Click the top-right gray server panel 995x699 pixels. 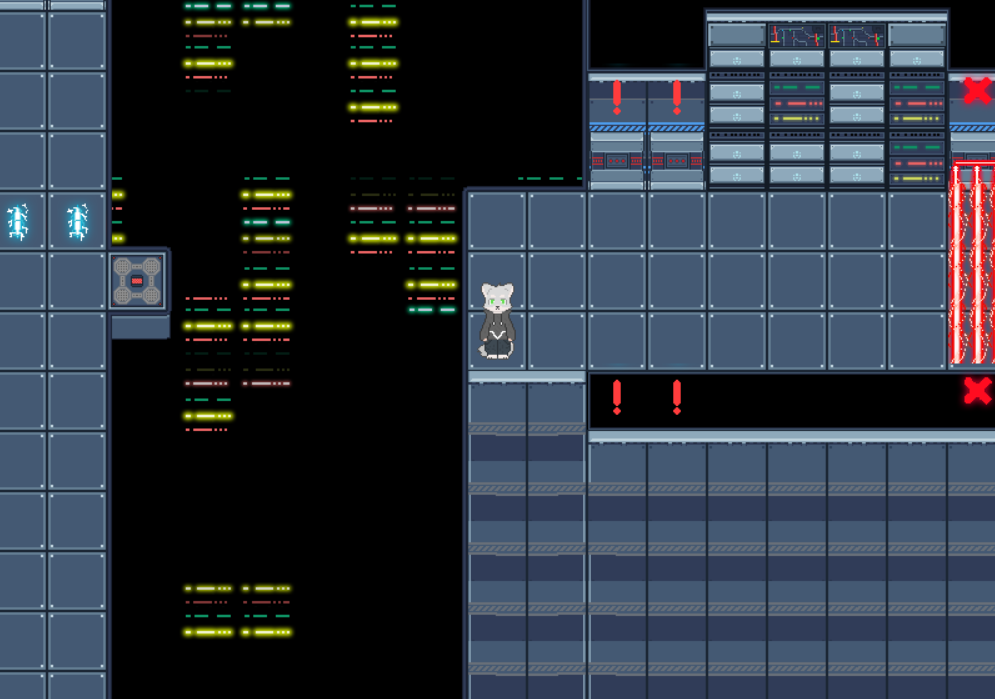[x=917, y=36]
